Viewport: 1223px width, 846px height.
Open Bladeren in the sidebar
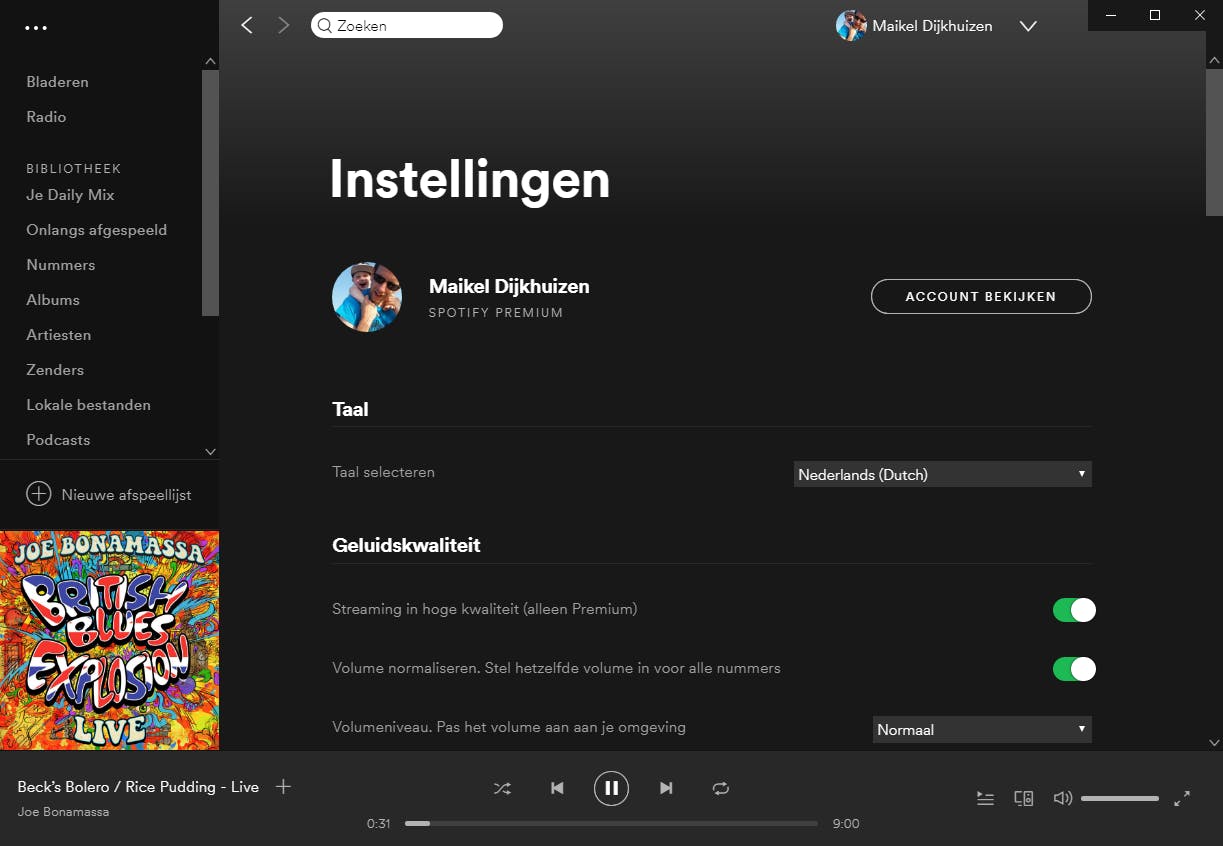[57, 82]
